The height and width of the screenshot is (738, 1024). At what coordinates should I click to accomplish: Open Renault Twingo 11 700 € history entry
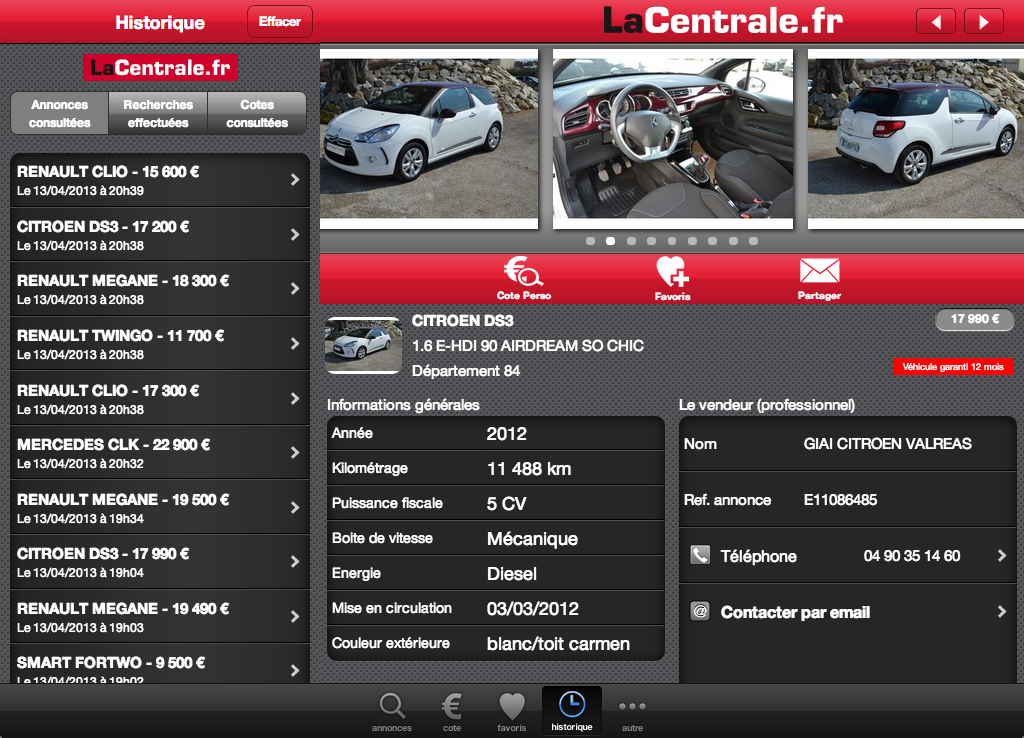click(x=160, y=344)
